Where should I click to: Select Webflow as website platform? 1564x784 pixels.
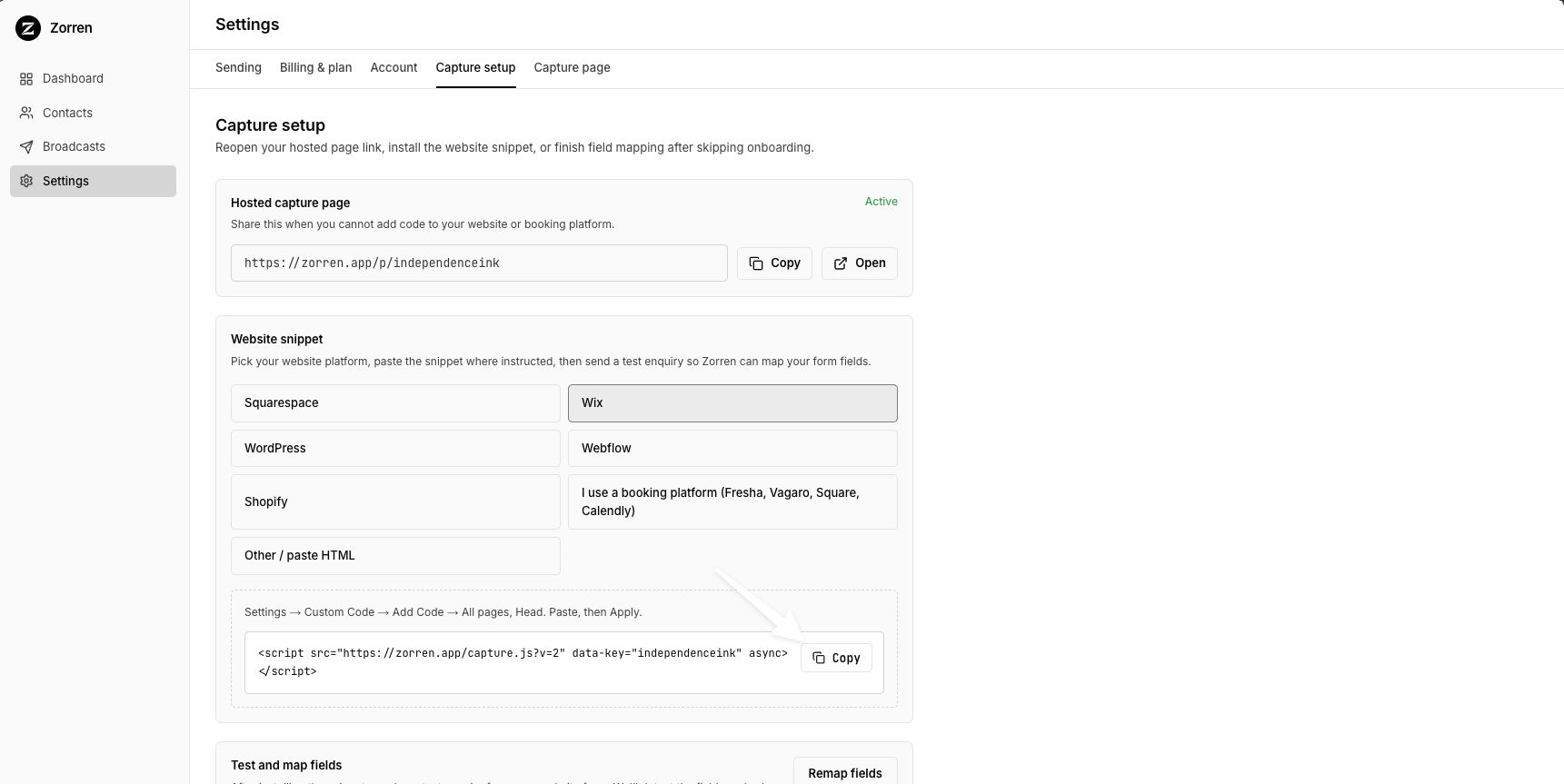(732, 449)
